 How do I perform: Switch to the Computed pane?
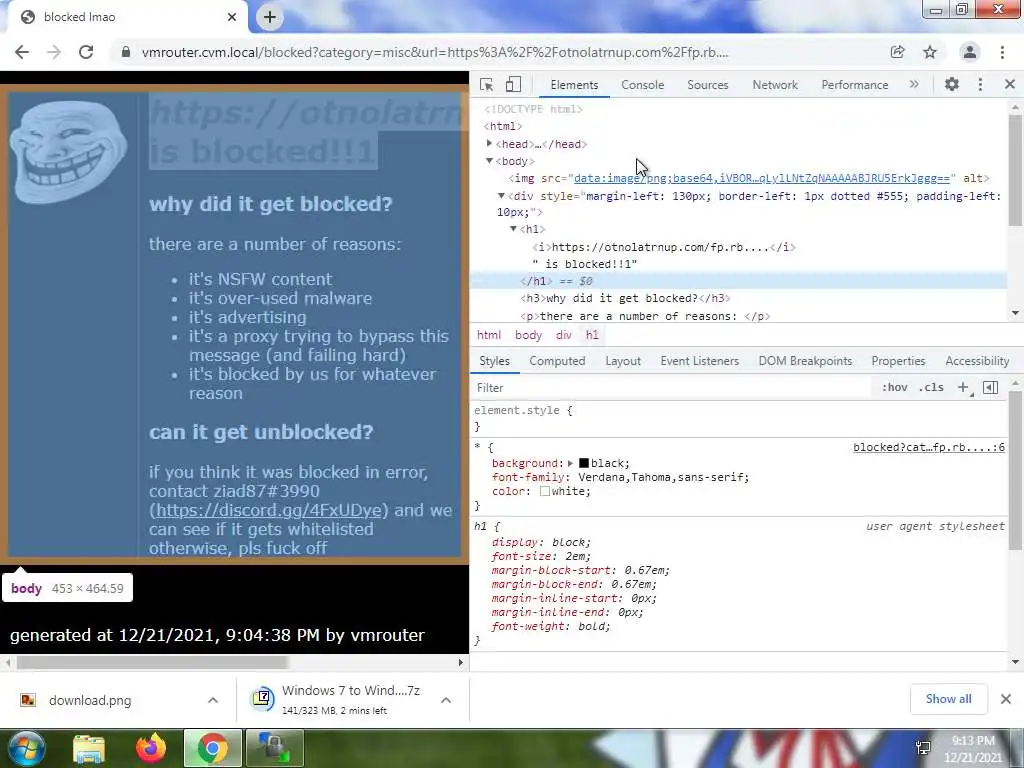point(557,361)
